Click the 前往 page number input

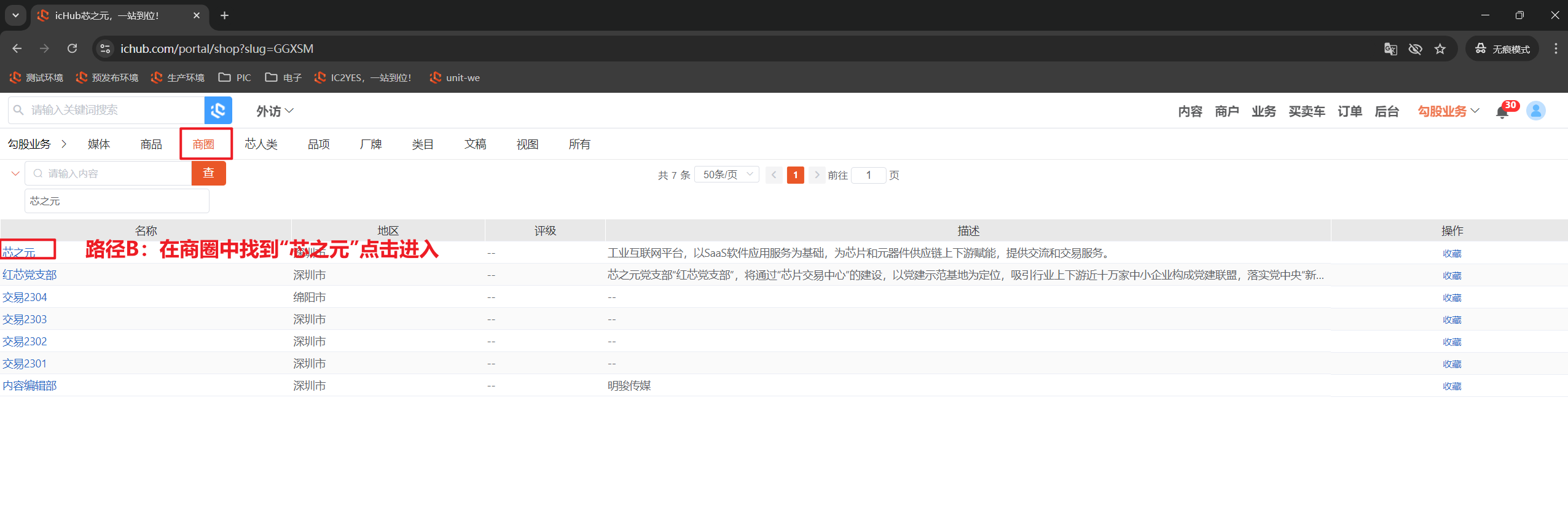pyautogui.click(x=868, y=175)
